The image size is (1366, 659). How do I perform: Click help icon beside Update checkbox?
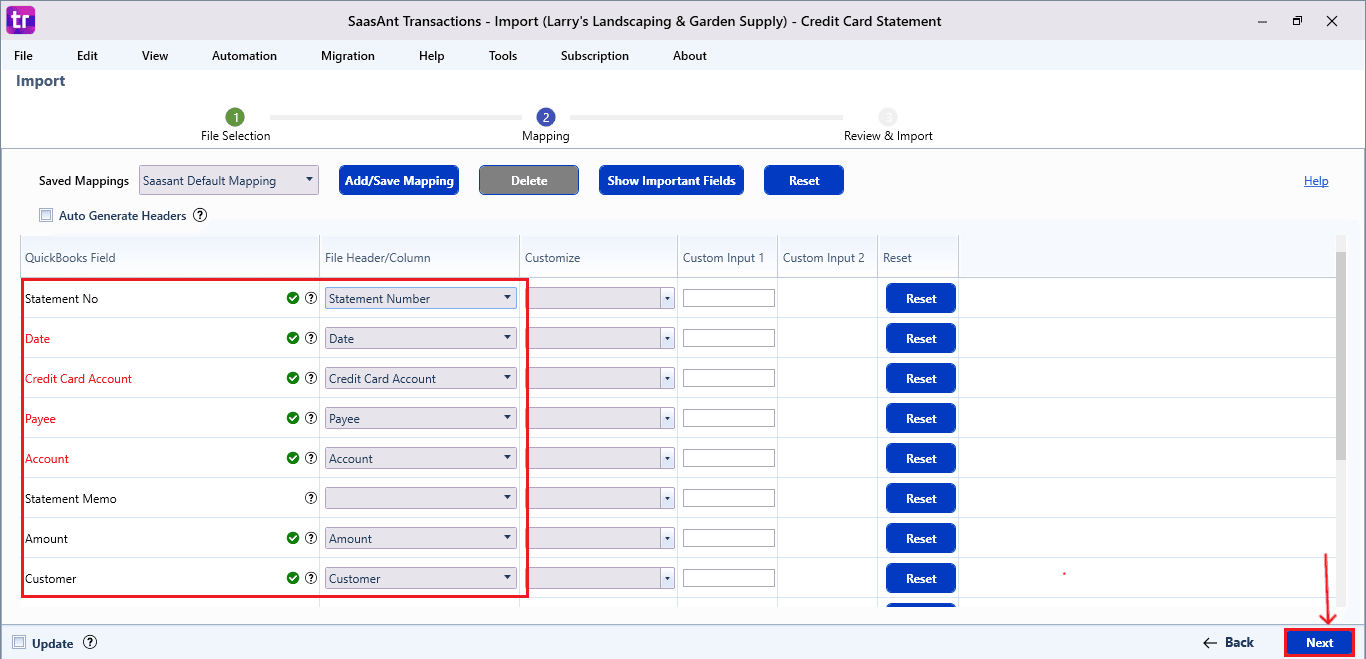point(90,643)
